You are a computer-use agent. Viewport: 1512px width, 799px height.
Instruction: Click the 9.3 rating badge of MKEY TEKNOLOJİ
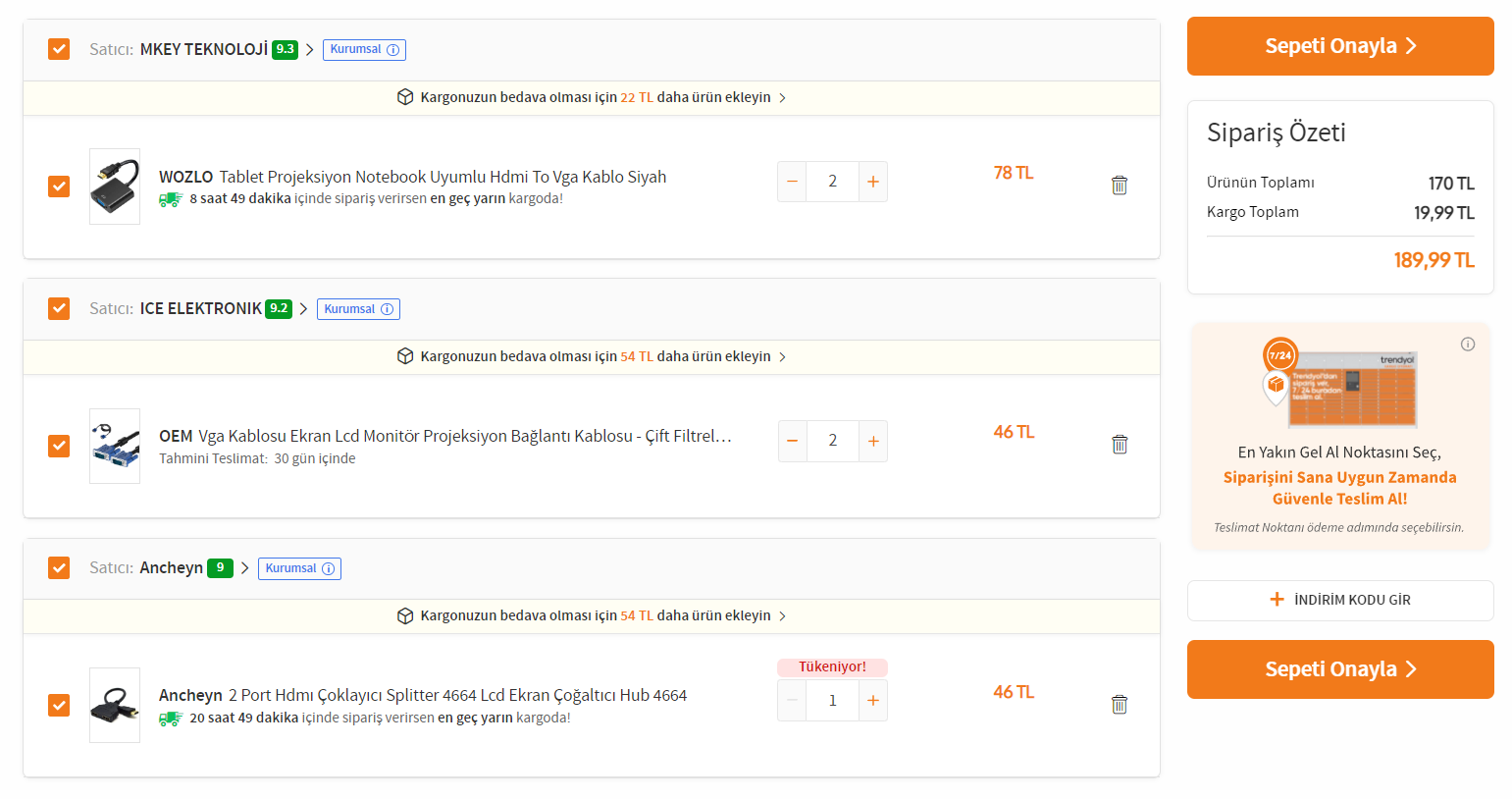pyautogui.click(x=285, y=49)
